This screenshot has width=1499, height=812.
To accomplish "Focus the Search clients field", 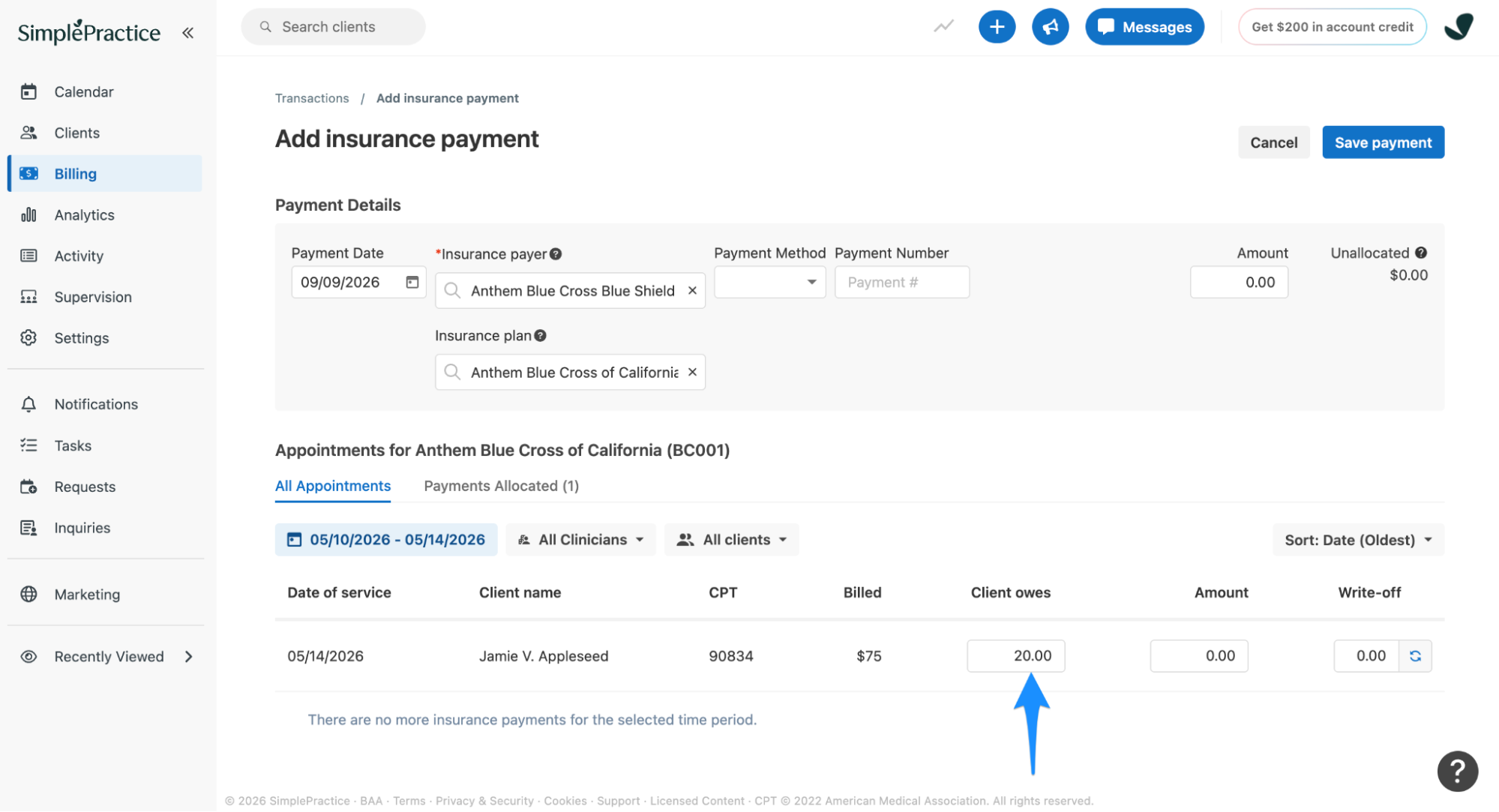I will [x=333, y=27].
